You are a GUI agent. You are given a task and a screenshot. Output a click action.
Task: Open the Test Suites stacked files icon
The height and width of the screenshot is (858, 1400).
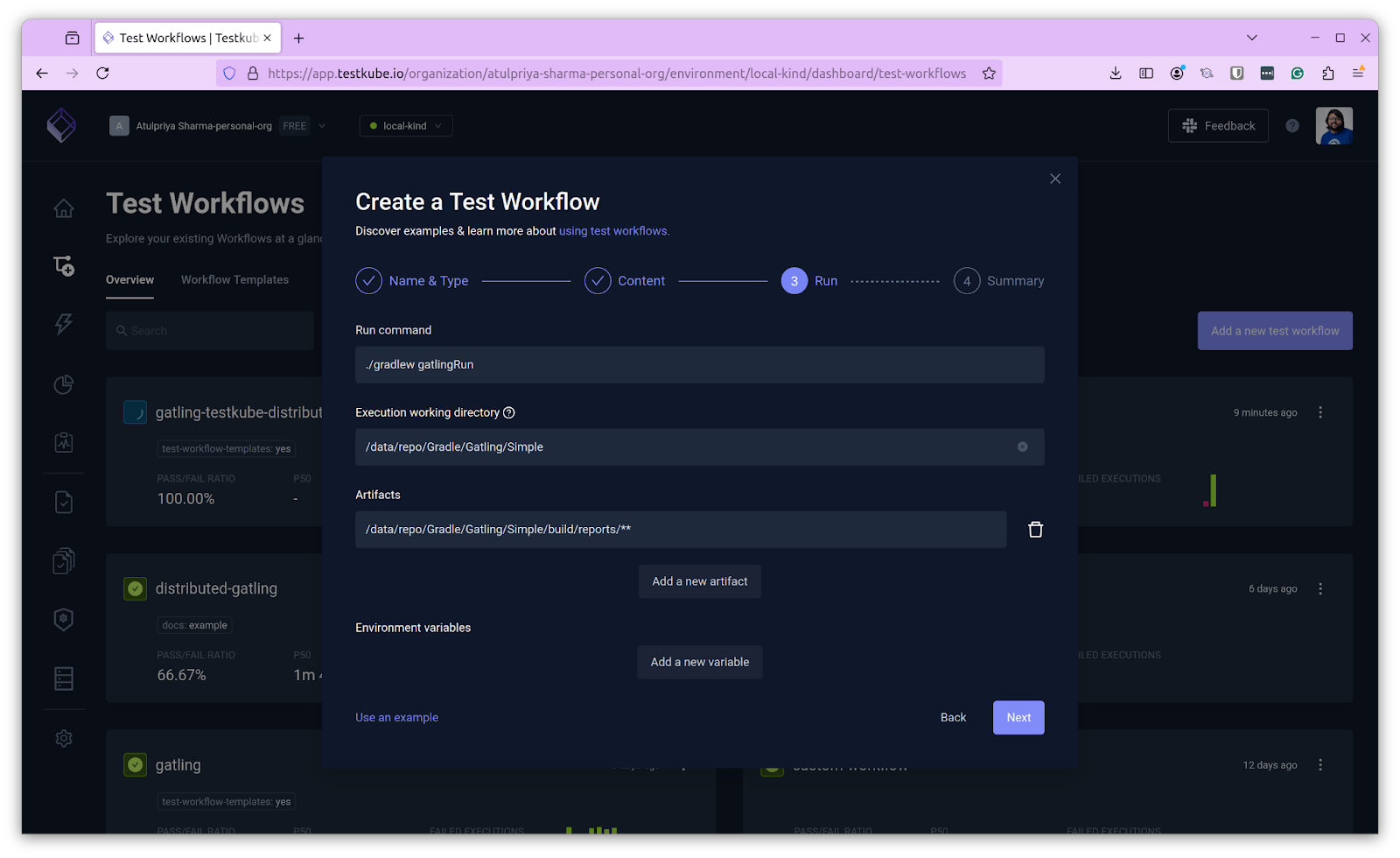[64, 560]
